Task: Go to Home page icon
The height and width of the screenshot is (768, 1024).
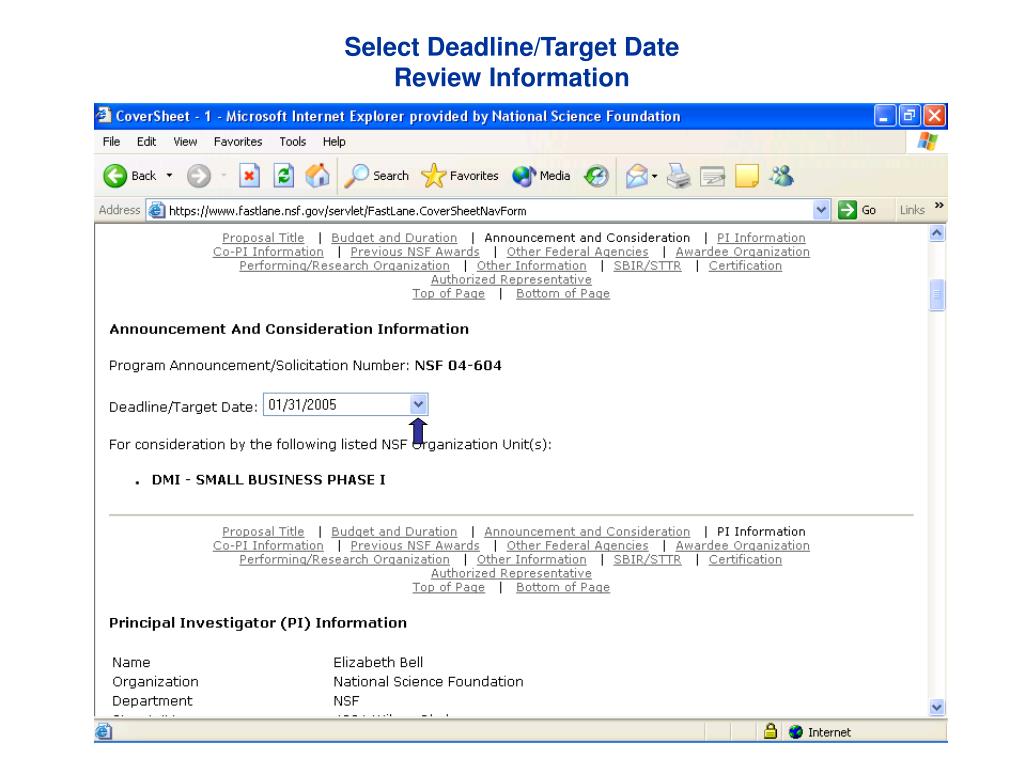Action: pyautogui.click(x=317, y=176)
